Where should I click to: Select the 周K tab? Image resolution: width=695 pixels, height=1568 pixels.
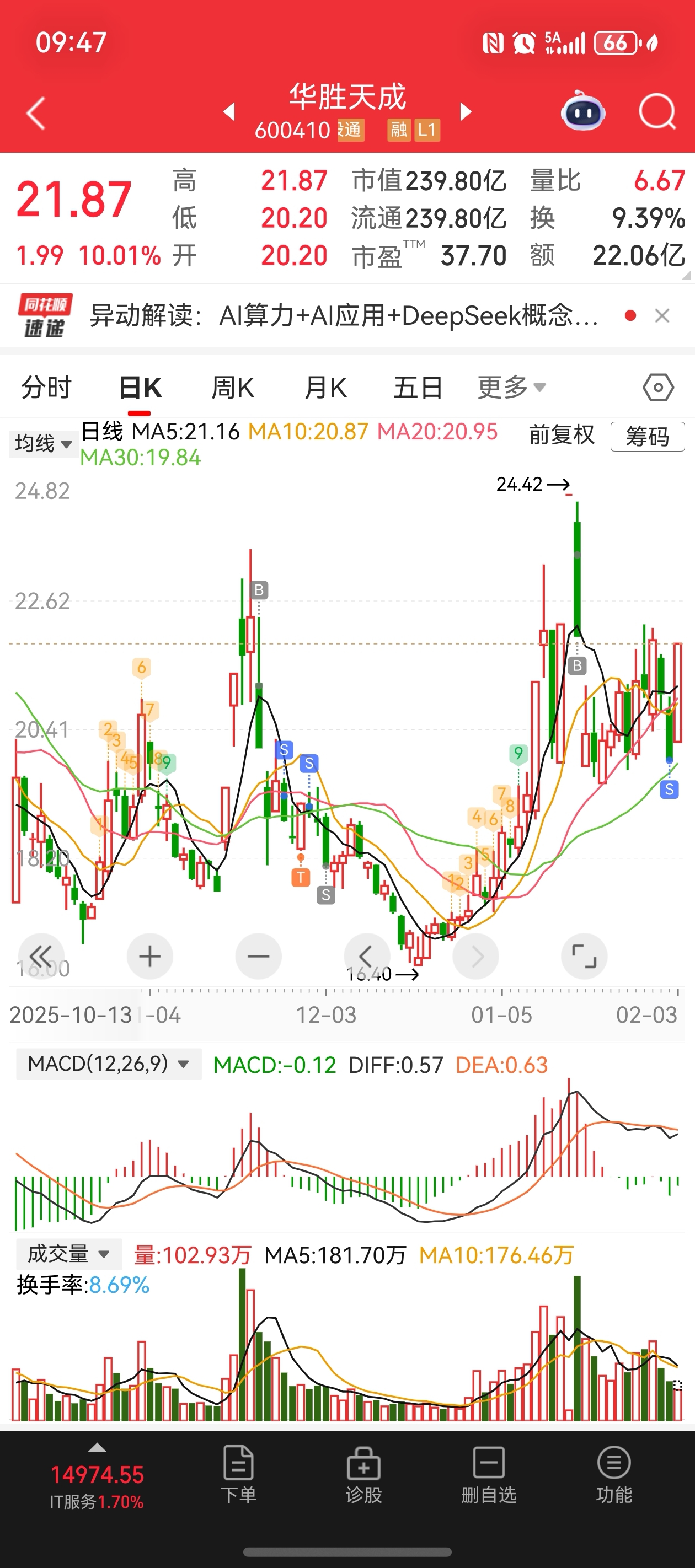233,388
